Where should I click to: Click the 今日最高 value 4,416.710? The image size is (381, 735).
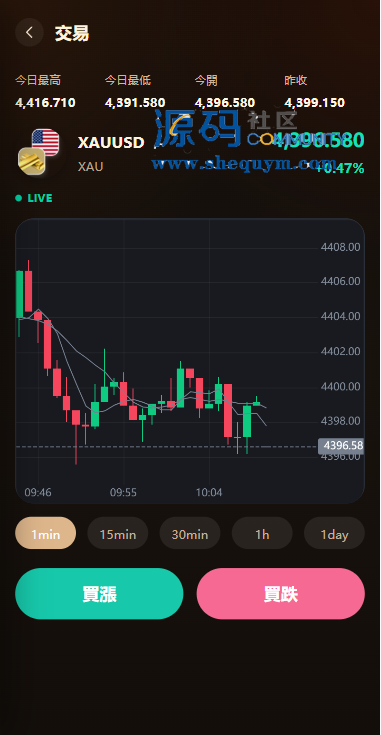pyautogui.click(x=45, y=103)
